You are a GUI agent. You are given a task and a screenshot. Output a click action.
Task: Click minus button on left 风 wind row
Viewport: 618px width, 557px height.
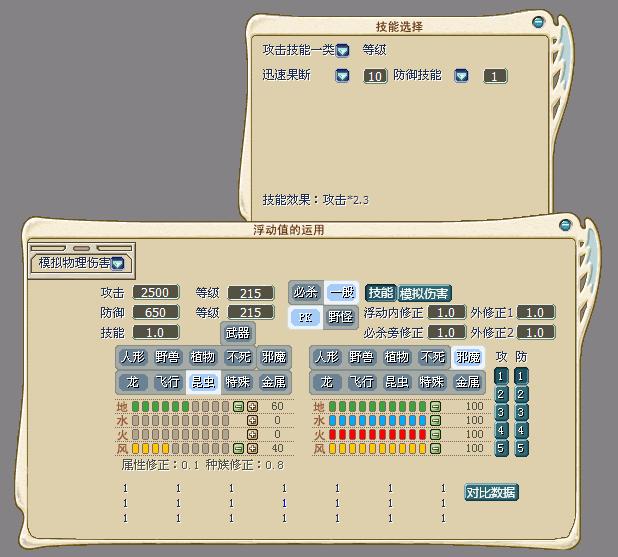click(x=238, y=449)
